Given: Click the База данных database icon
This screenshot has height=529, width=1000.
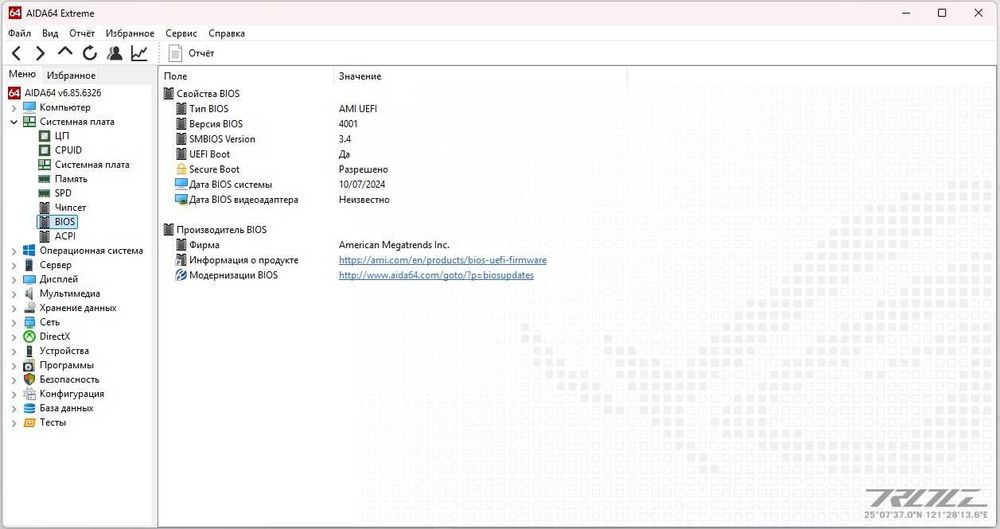Looking at the screenshot, I should pyautogui.click(x=29, y=408).
